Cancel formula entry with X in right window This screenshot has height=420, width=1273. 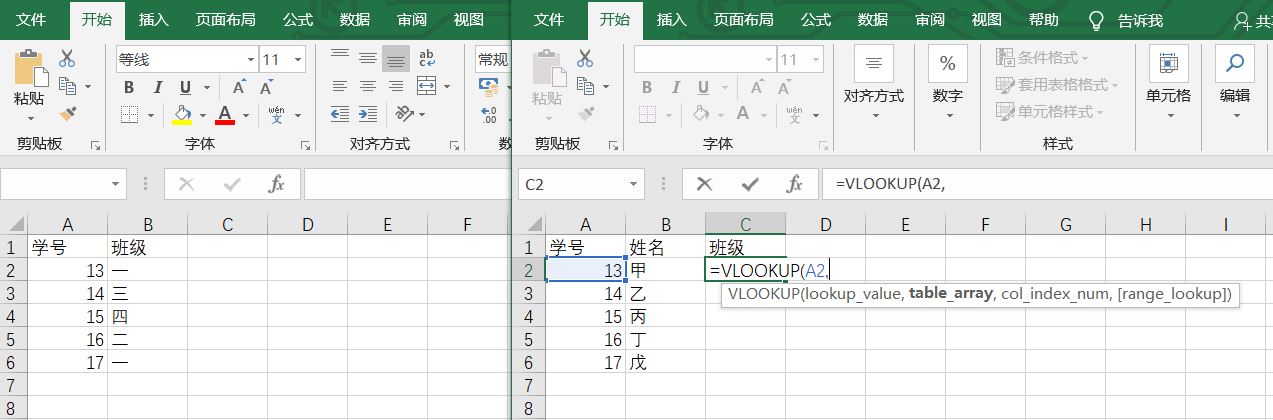click(x=704, y=184)
